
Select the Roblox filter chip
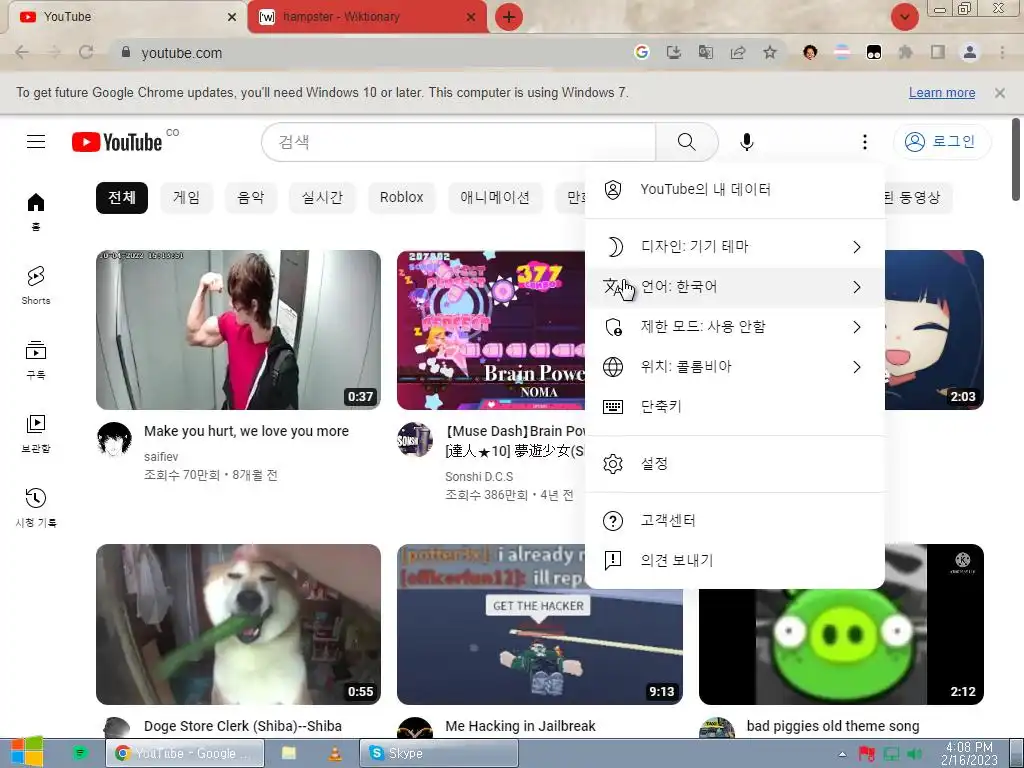(402, 197)
